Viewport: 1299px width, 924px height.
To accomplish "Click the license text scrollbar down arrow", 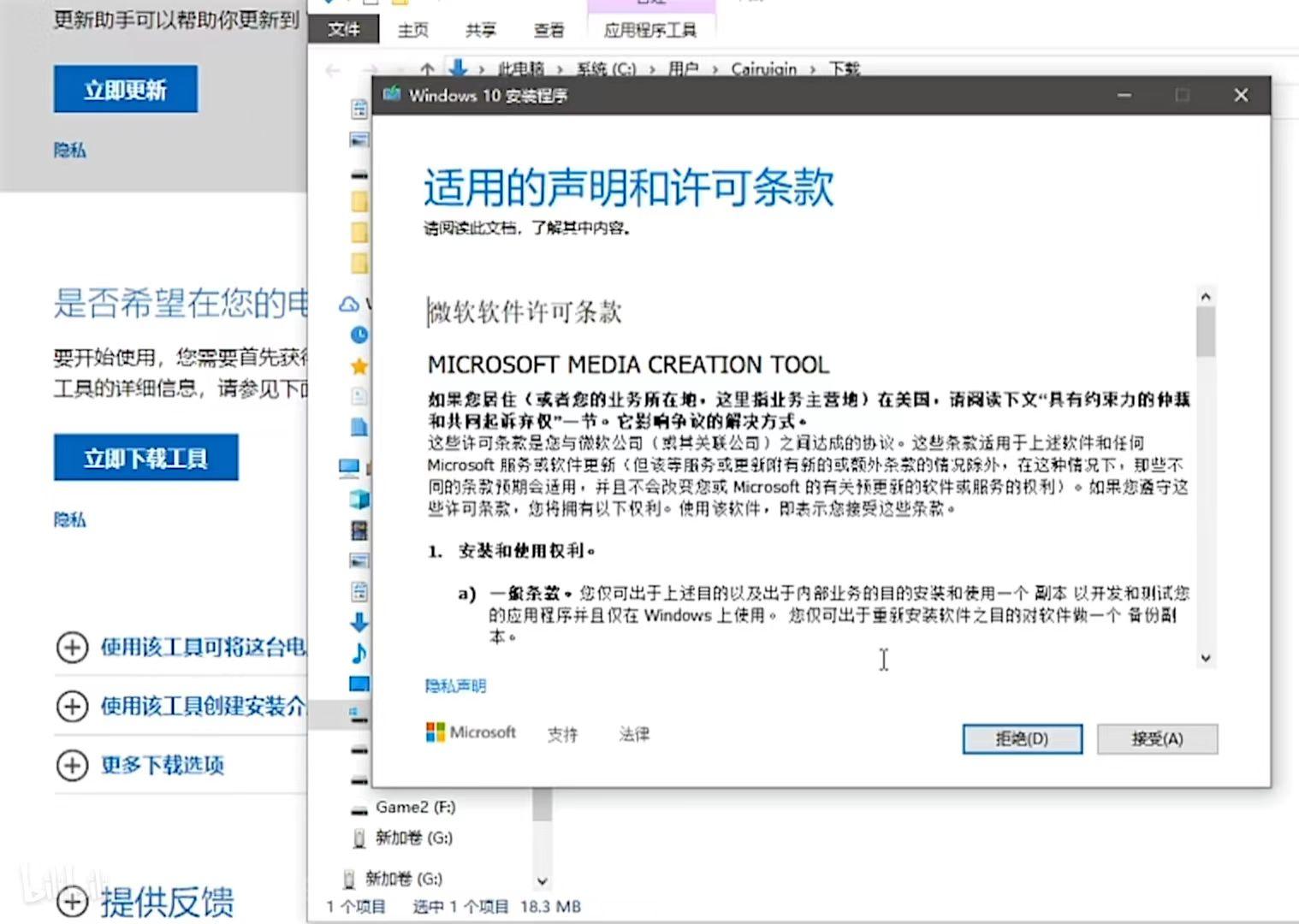I will tap(1206, 658).
